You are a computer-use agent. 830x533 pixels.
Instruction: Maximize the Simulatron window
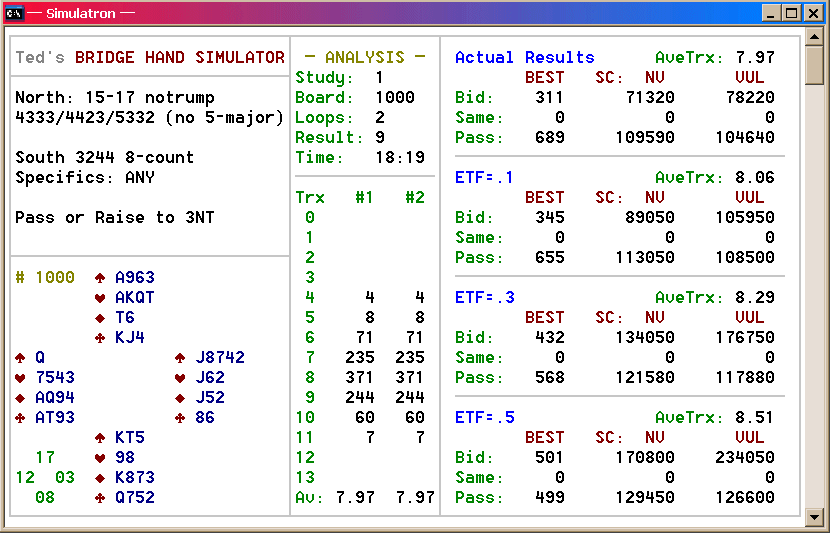click(x=791, y=13)
